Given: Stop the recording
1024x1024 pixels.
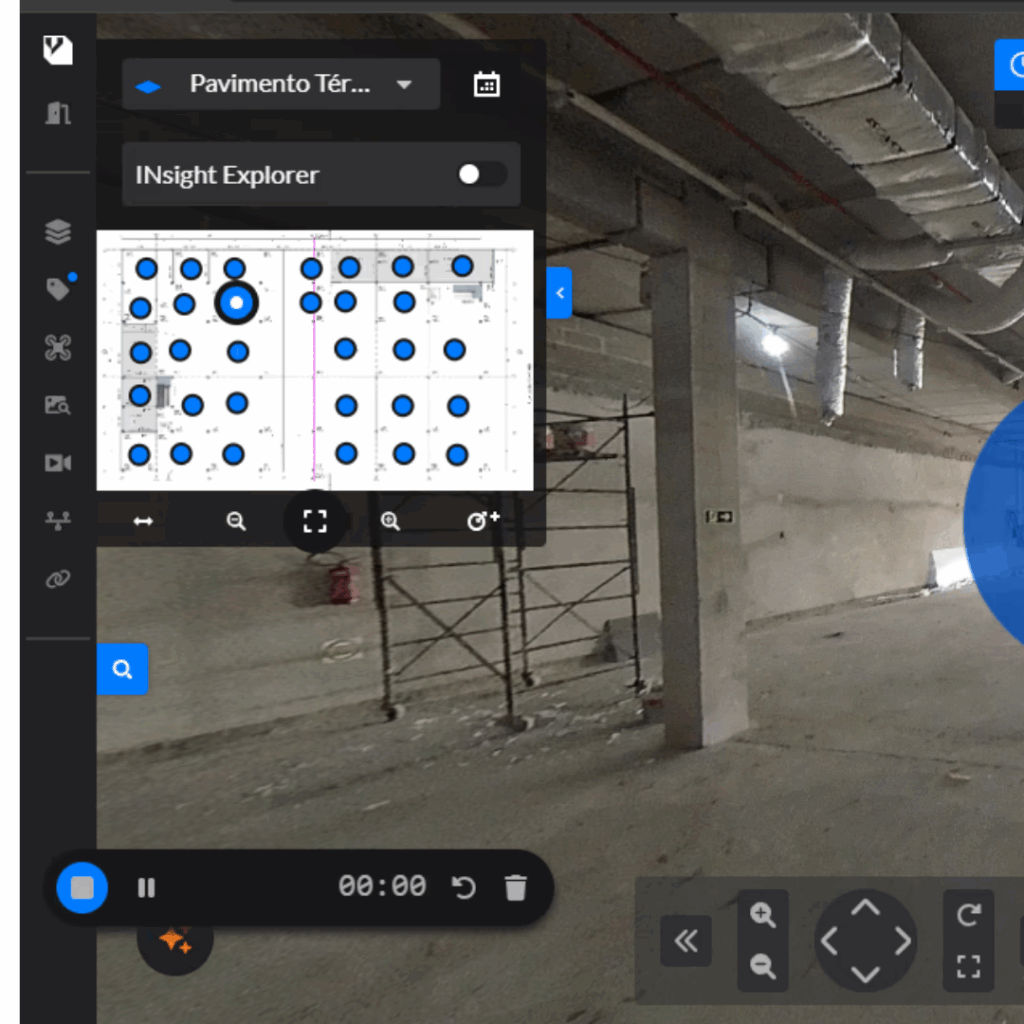Looking at the screenshot, I should point(82,887).
